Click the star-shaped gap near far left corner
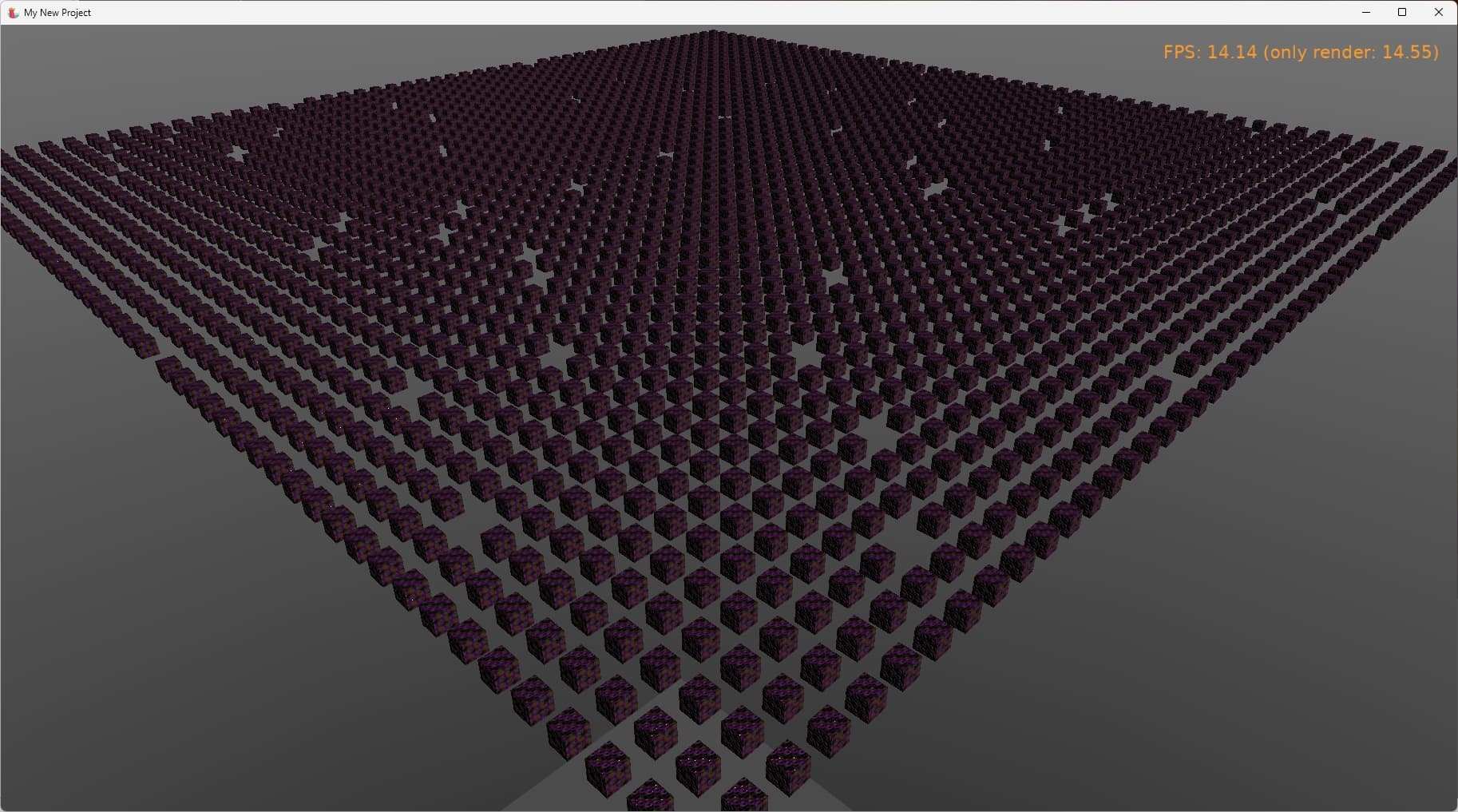1458x812 pixels. [237, 152]
